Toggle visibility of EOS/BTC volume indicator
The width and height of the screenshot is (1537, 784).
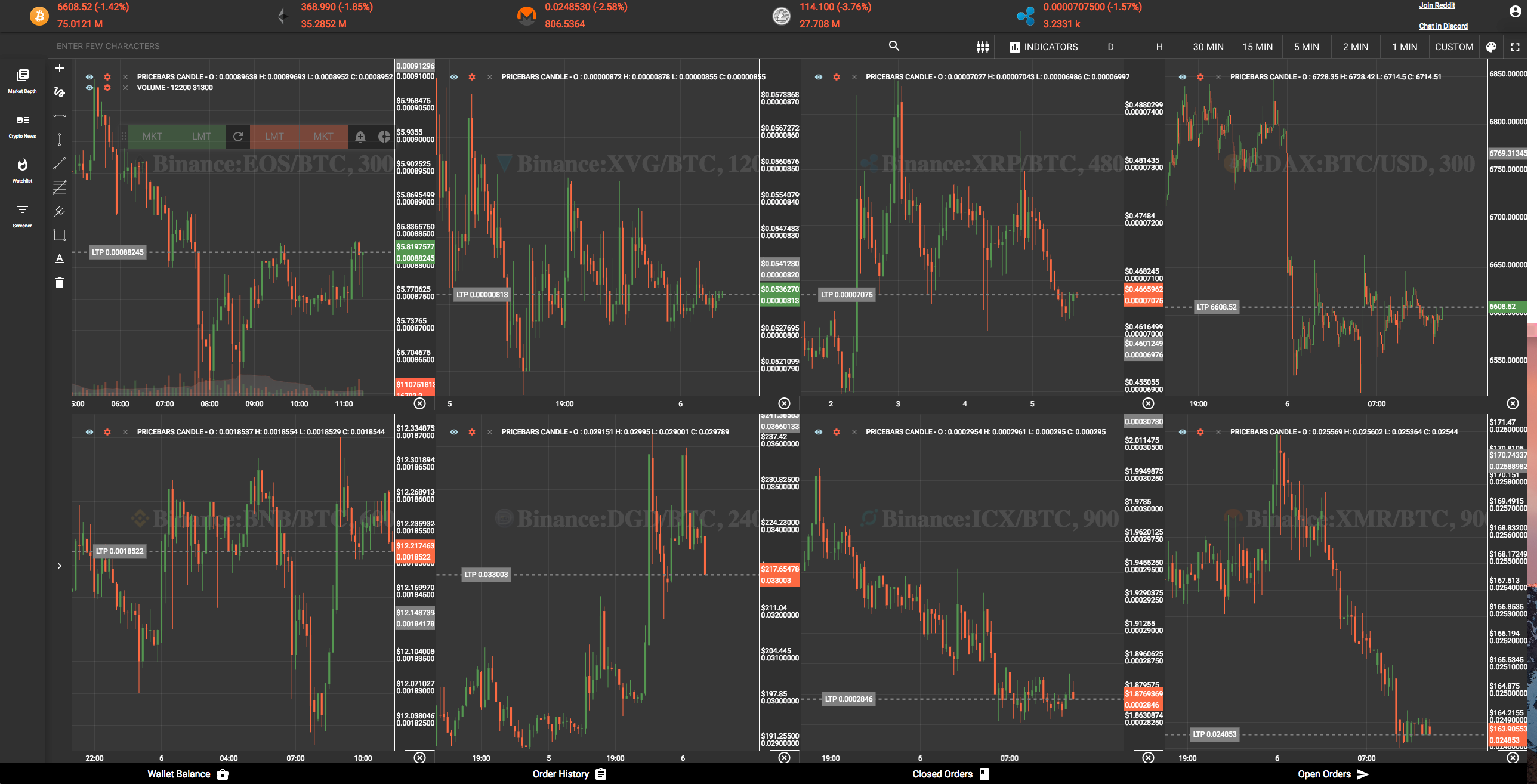tap(89, 88)
